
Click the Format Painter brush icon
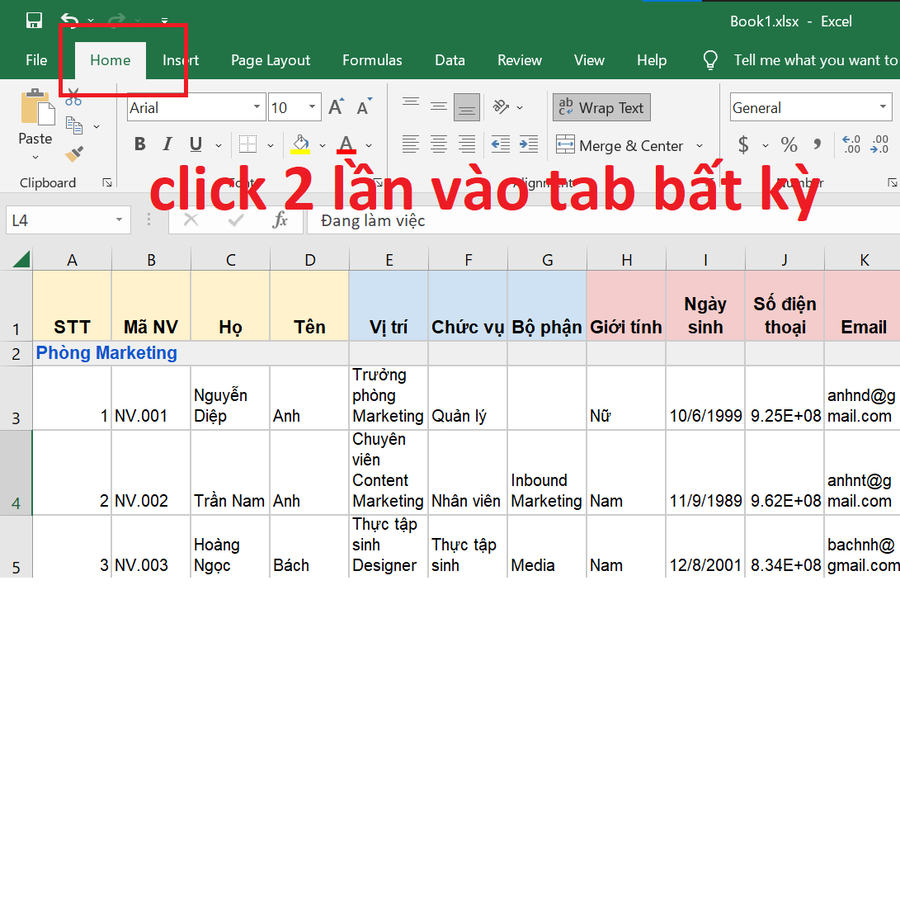(x=74, y=154)
